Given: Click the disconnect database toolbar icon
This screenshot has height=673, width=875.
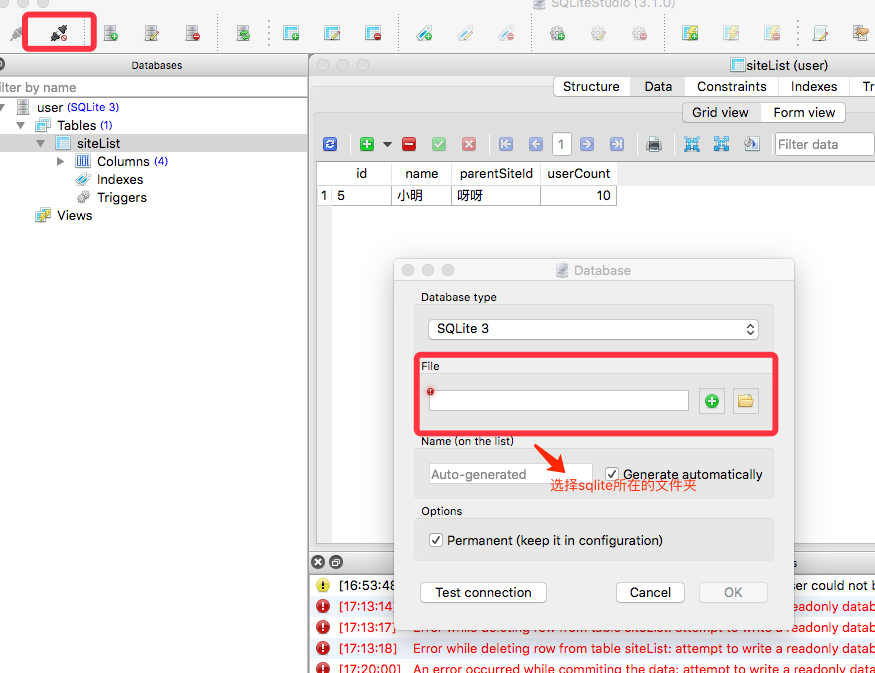Looking at the screenshot, I should click(x=59, y=34).
